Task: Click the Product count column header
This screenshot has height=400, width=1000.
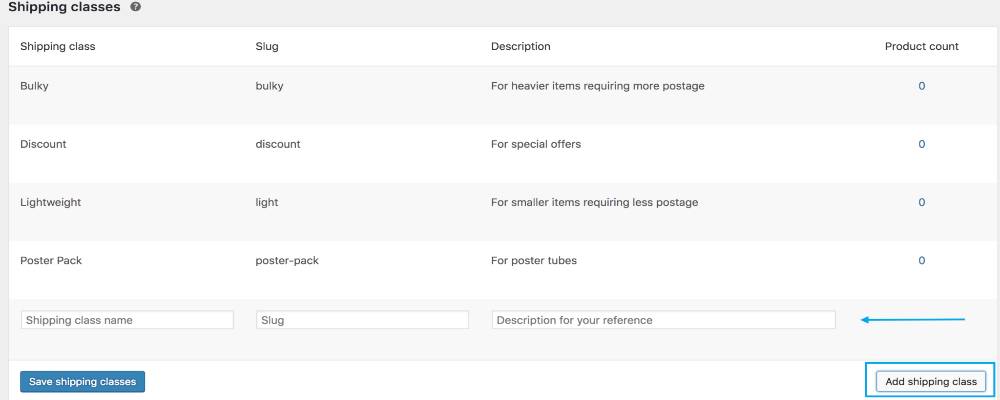Action: (921, 46)
